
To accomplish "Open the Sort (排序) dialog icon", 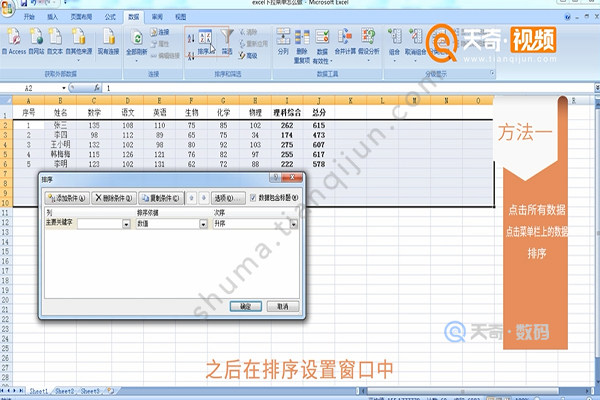I will click(205, 41).
